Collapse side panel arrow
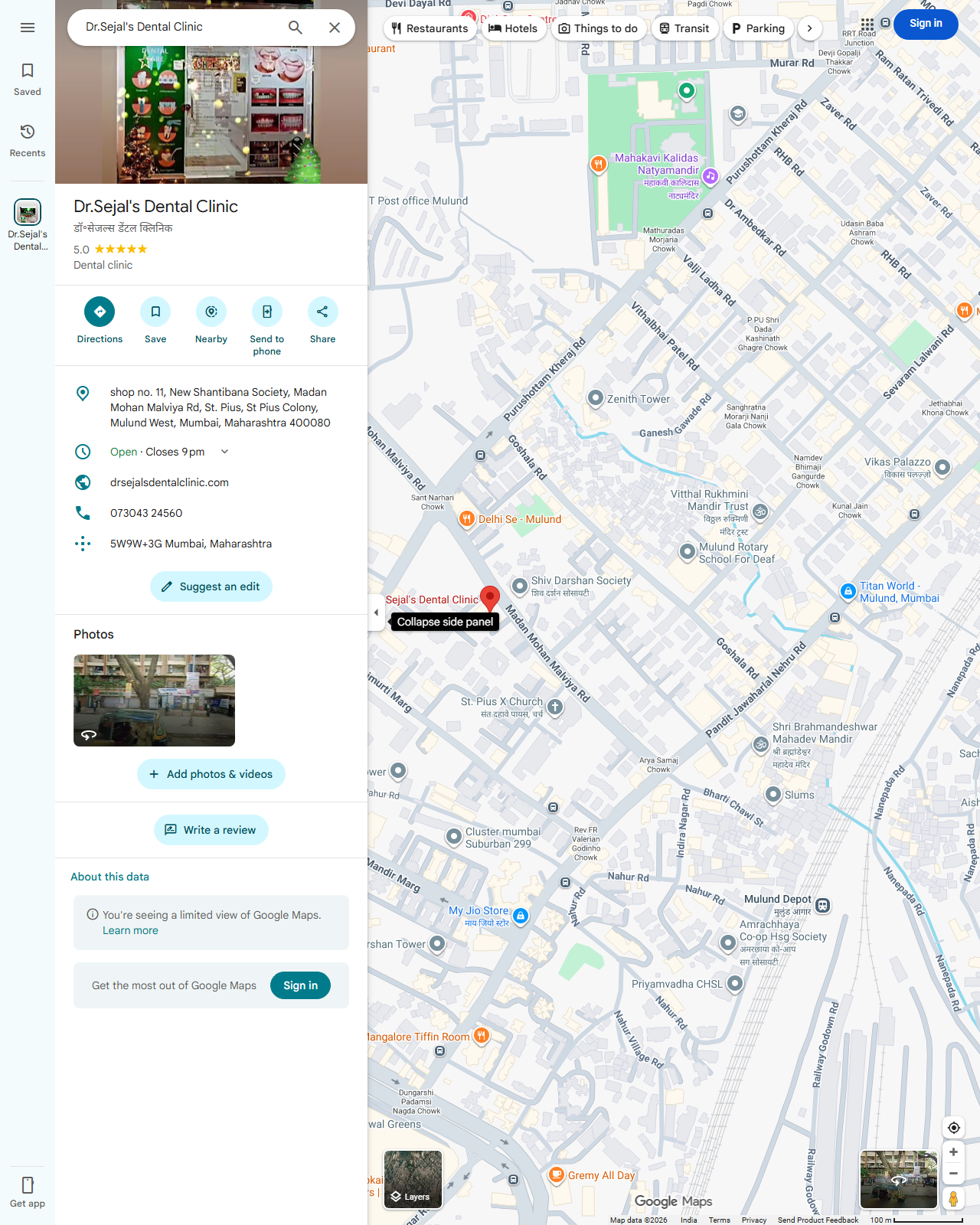This screenshot has height=1225, width=980. click(376, 612)
